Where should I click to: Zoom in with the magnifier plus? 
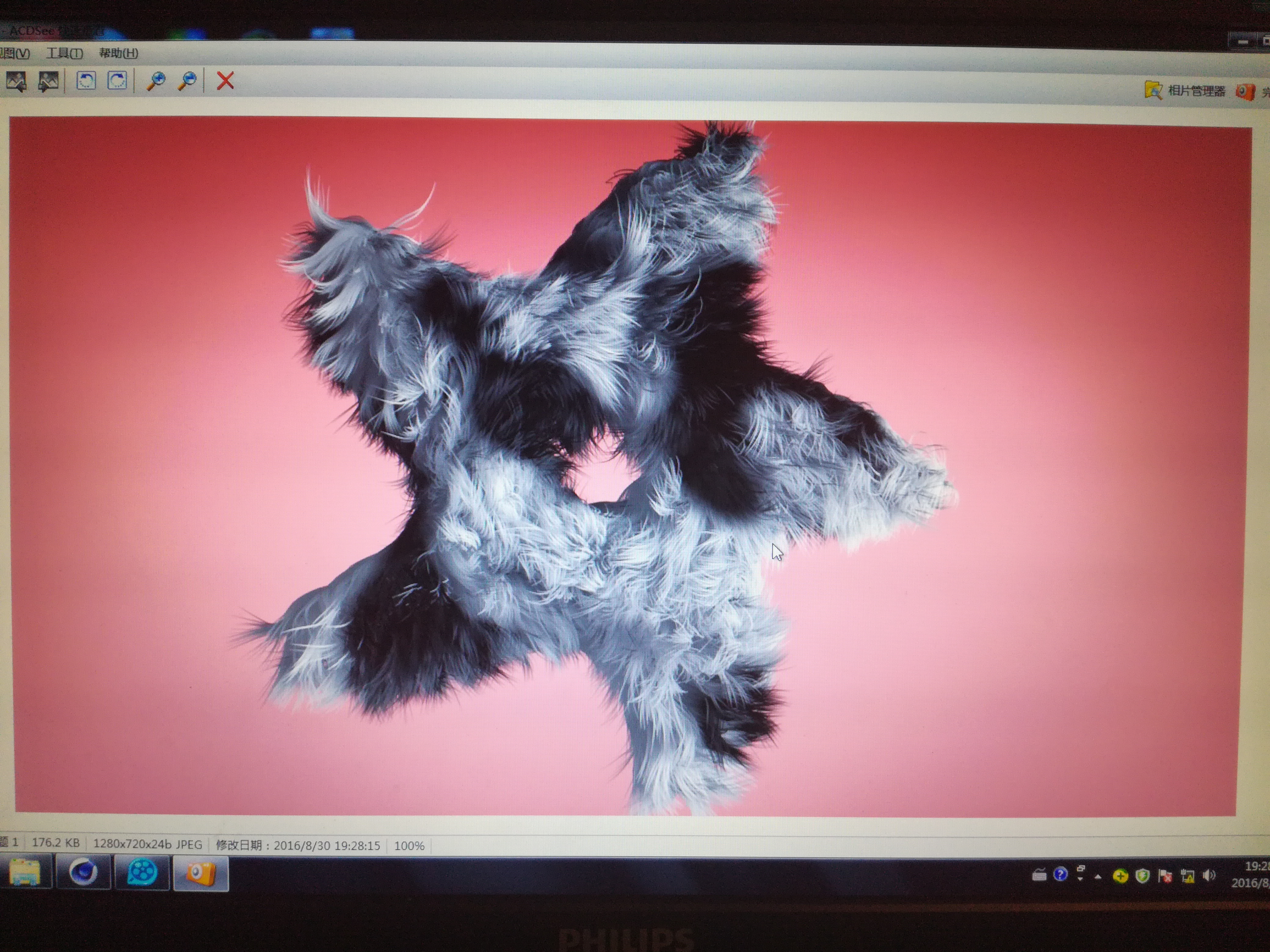pos(156,81)
